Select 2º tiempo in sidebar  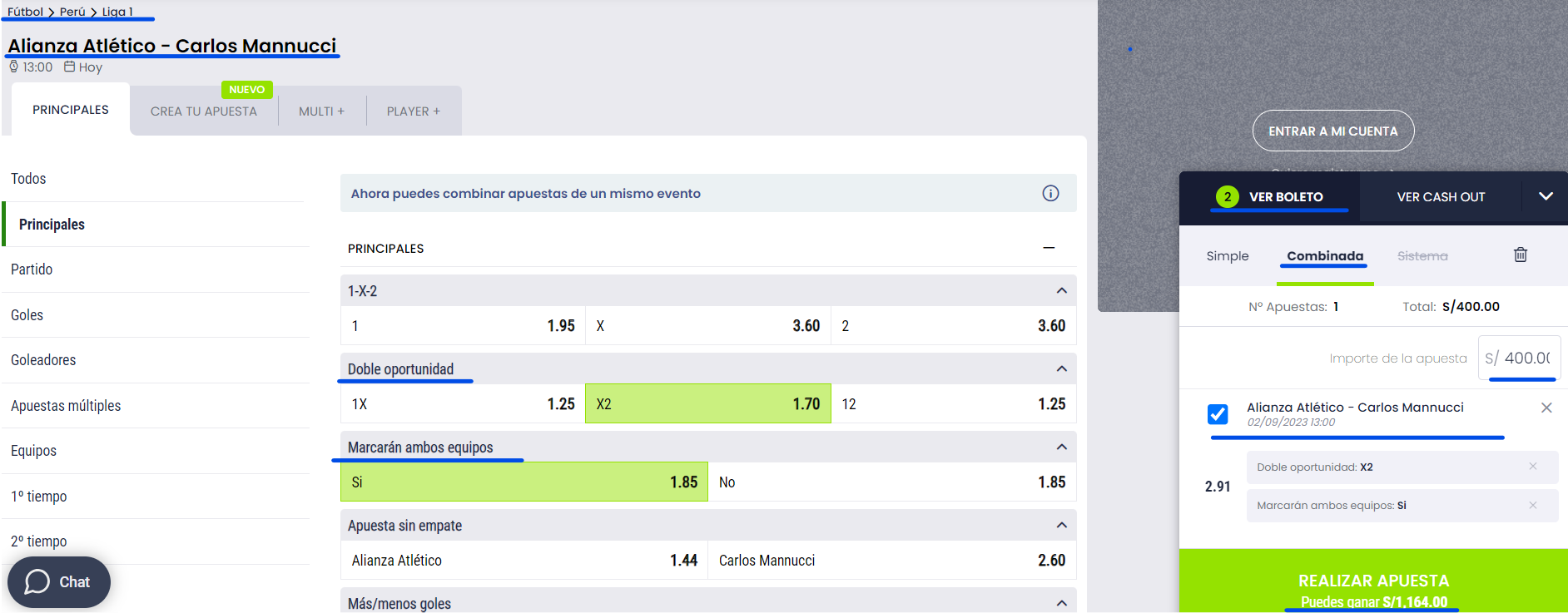(x=38, y=541)
